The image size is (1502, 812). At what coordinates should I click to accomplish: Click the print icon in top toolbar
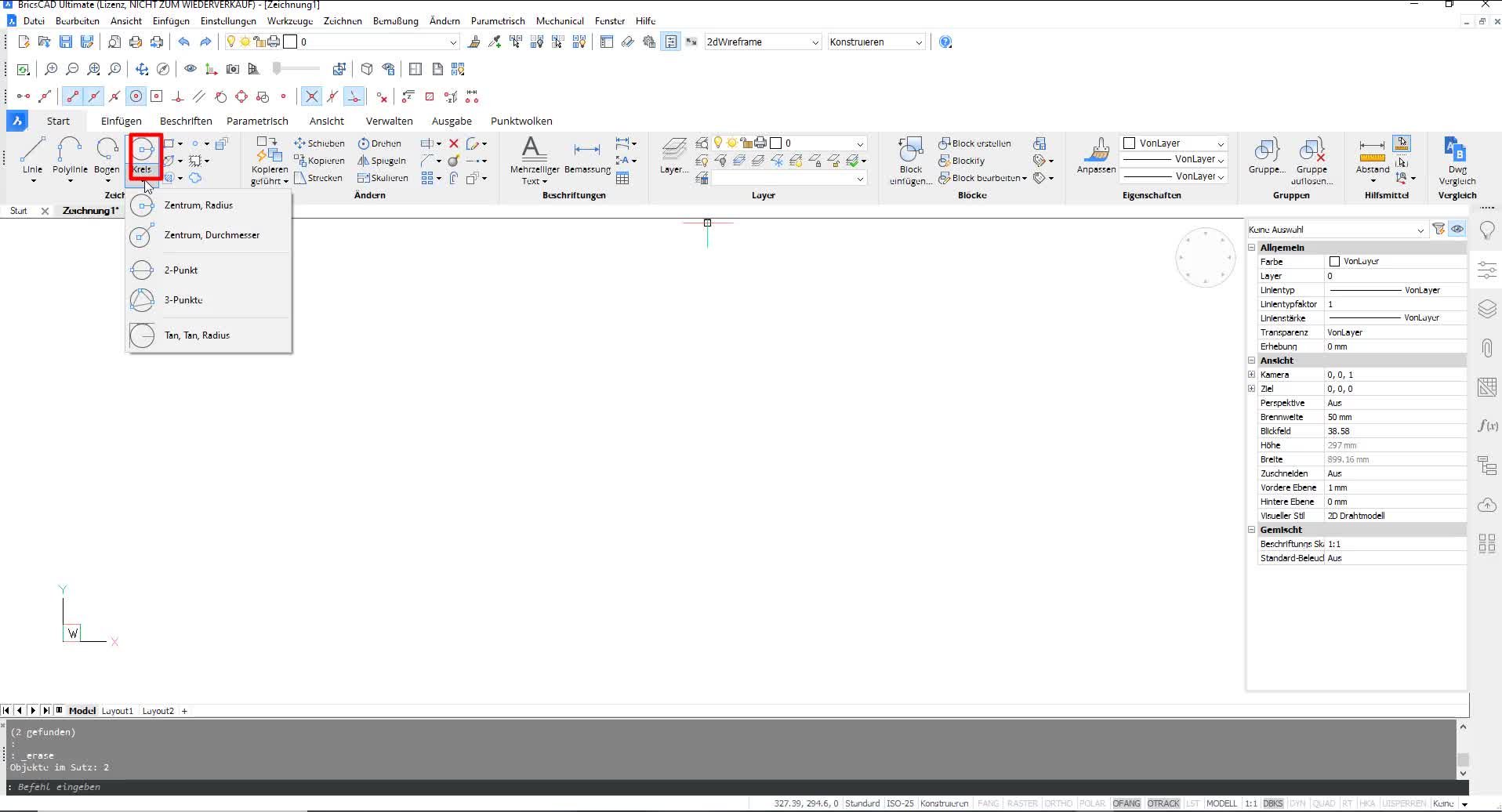click(136, 42)
